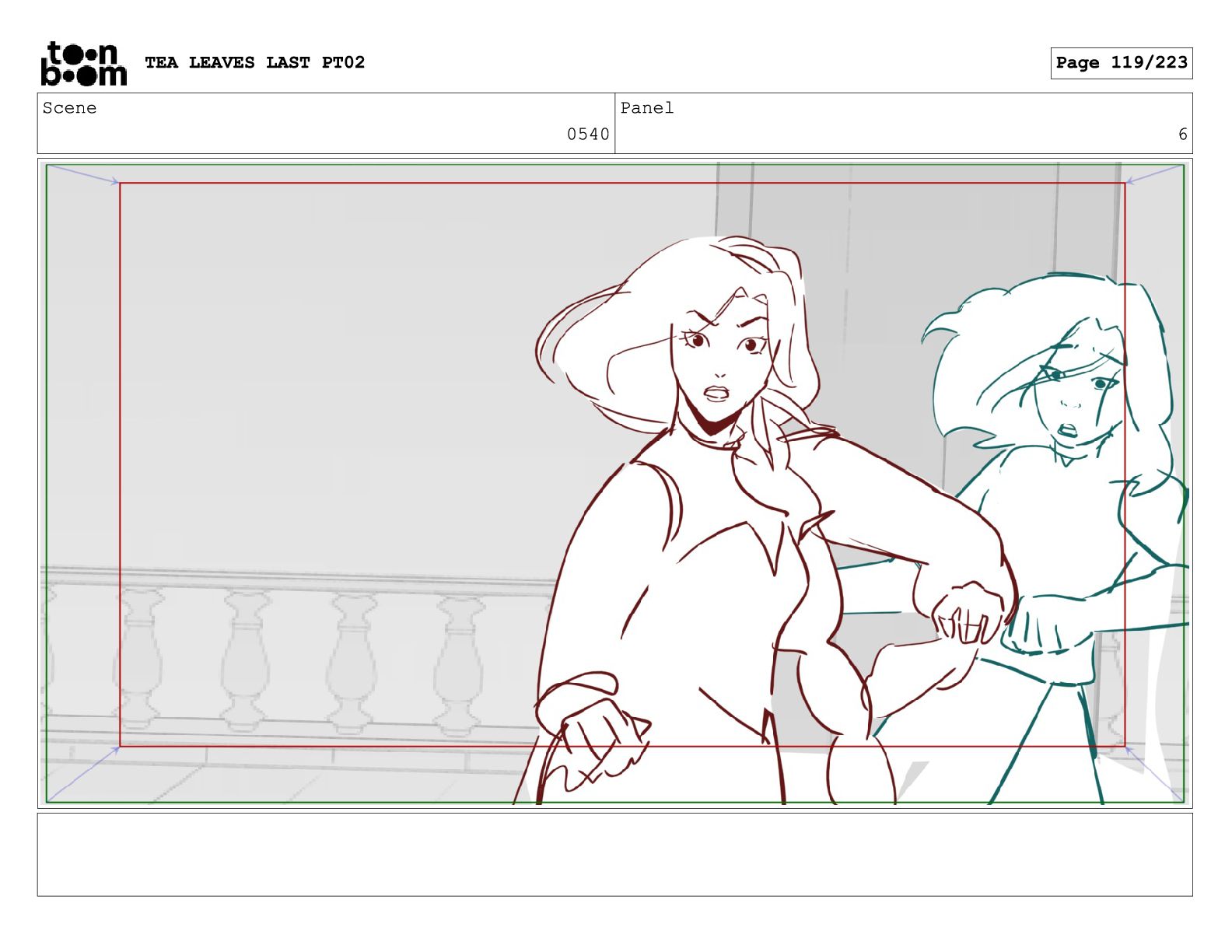
Task: Select the scene number '0540'
Action: (x=588, y=135)
